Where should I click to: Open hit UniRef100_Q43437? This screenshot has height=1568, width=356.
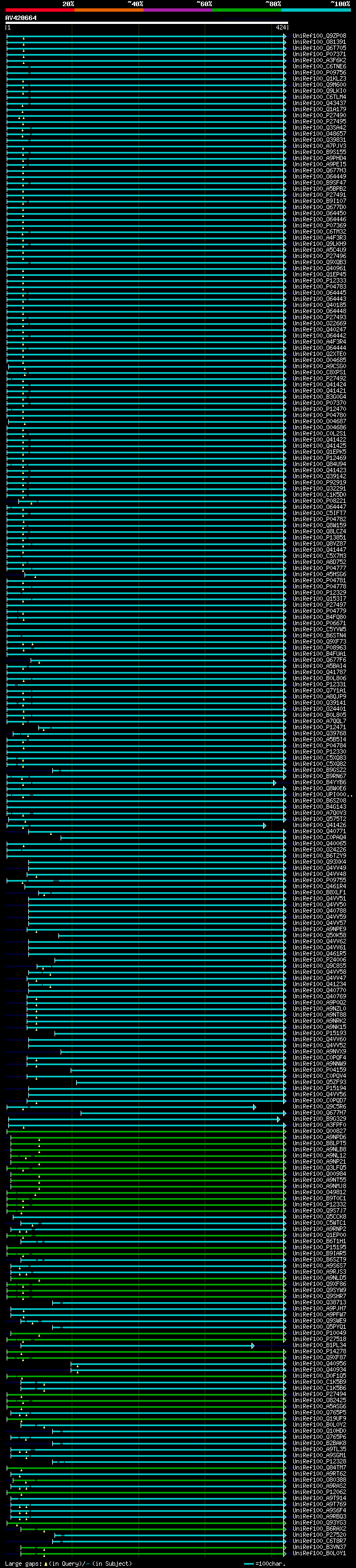(319, 103)
